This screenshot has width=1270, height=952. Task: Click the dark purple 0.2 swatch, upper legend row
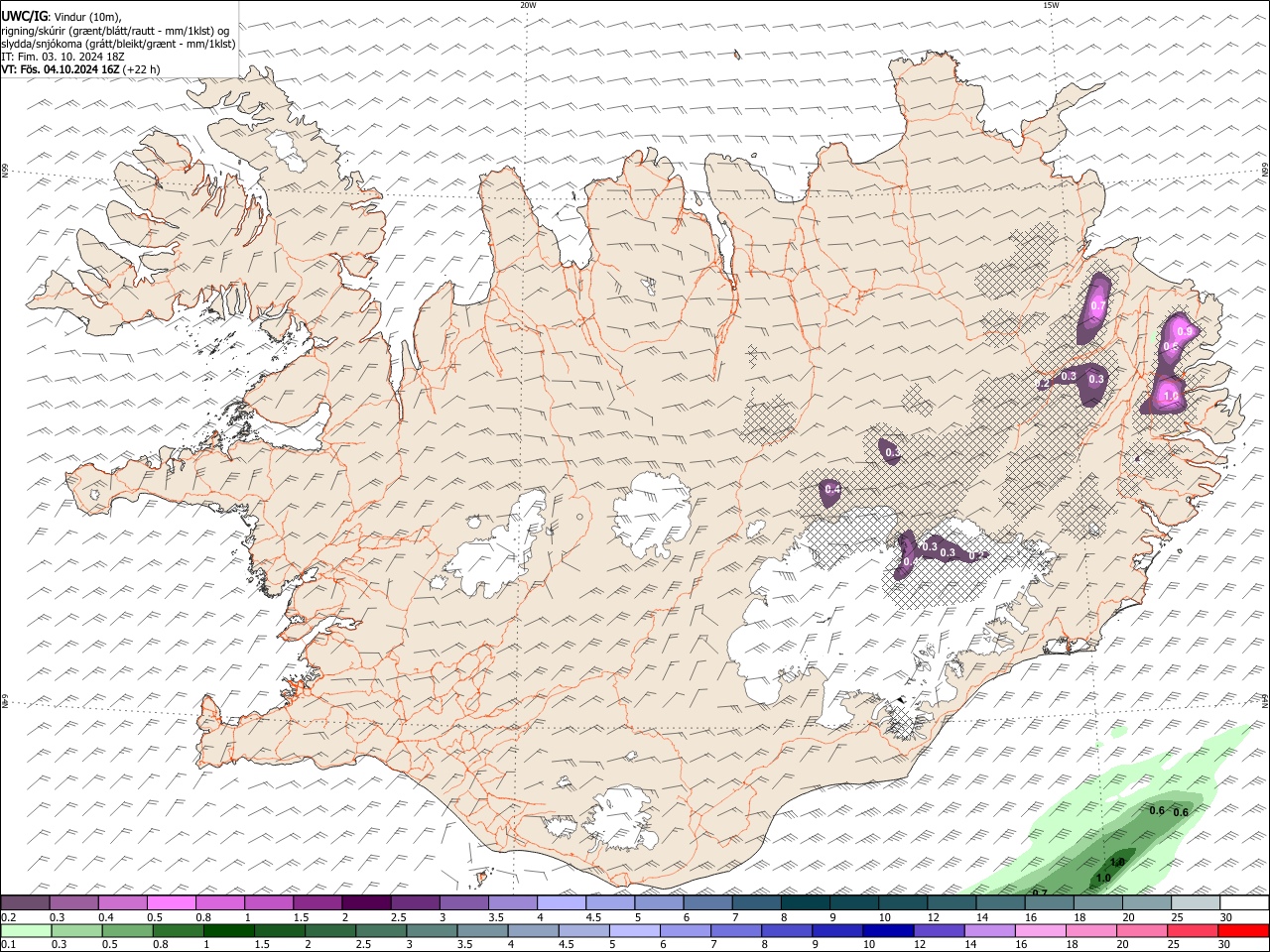pos(25,902)
